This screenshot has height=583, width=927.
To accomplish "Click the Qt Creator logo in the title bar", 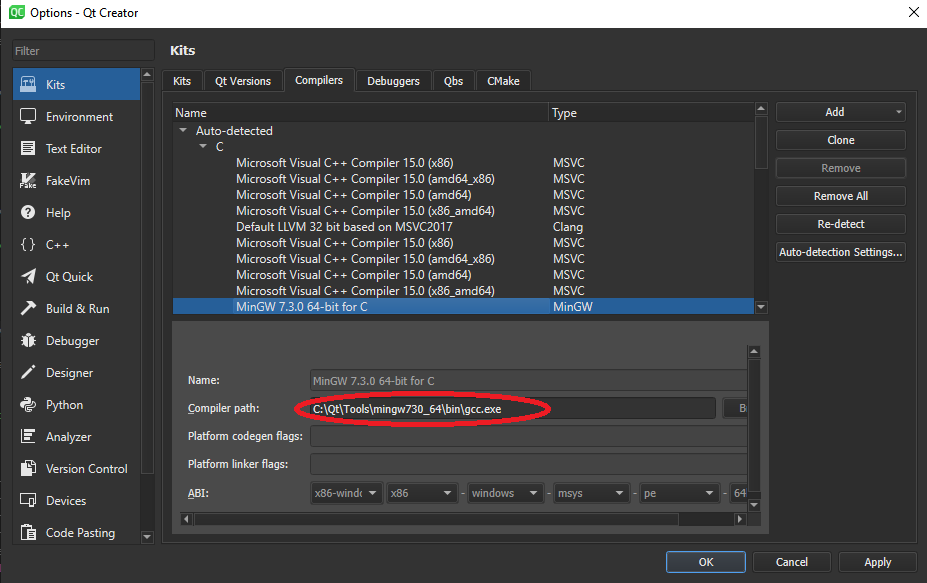I will click(x=17, y=12).
